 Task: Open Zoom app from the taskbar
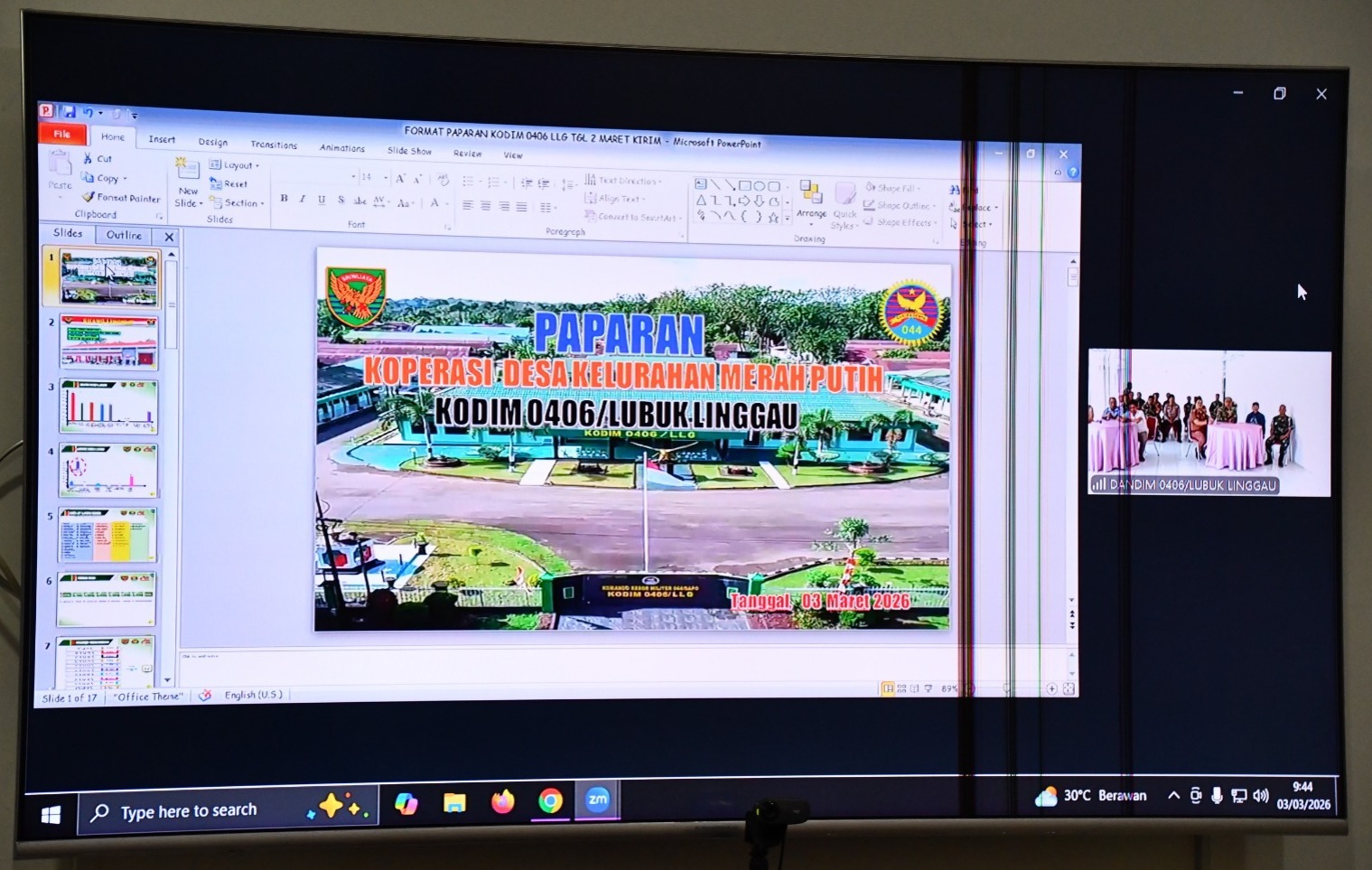[x=597, y=800]
